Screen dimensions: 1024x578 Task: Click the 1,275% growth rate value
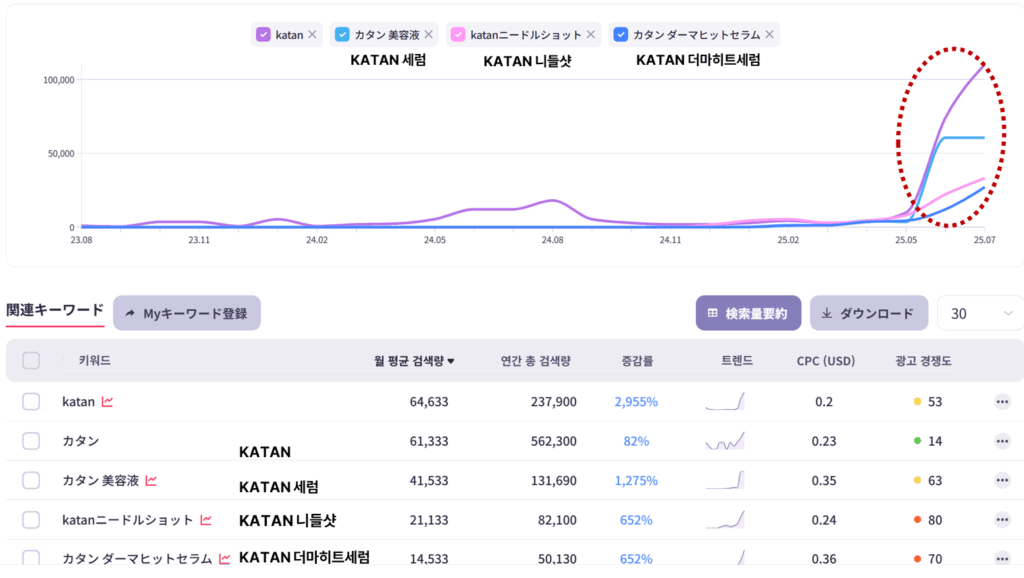(x=636, y=481)
